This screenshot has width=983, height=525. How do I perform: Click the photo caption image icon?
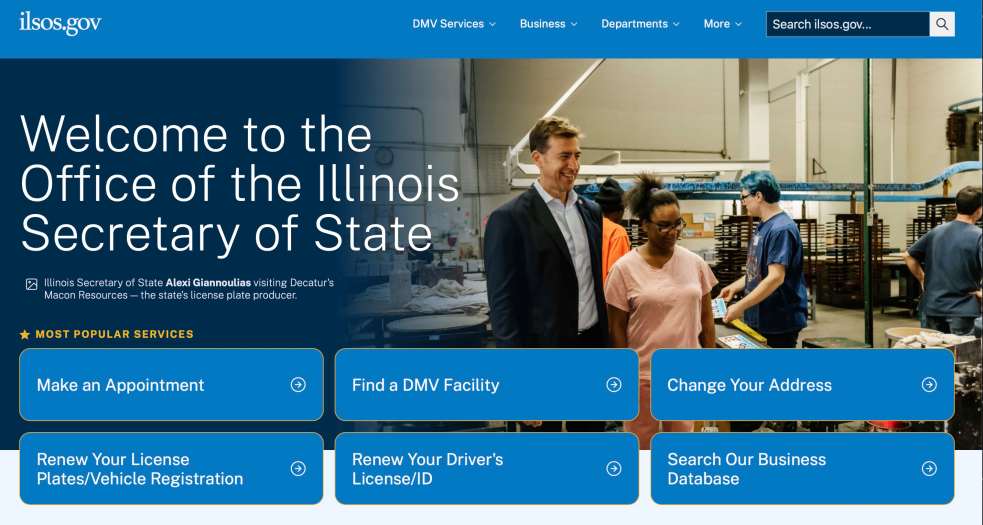click(31, 284)
